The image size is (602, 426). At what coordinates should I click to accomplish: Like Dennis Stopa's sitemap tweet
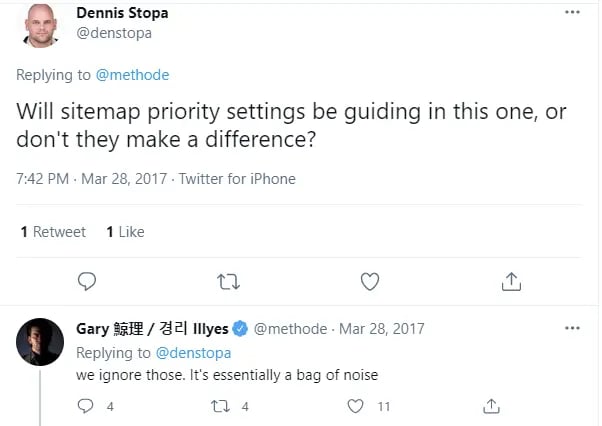pos(370,281)
